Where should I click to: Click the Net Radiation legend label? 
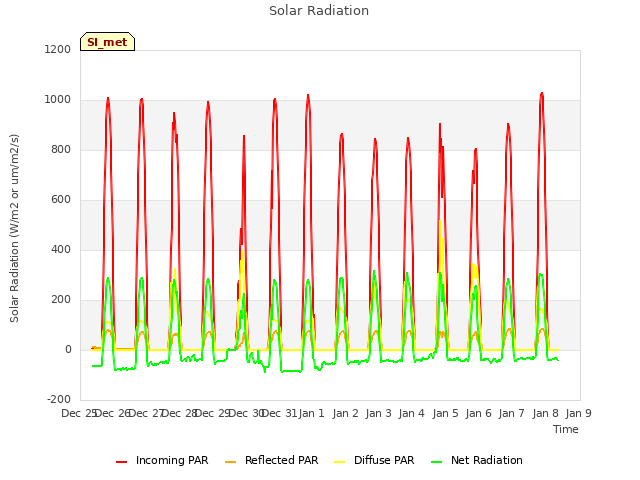(x=487, y=460)
